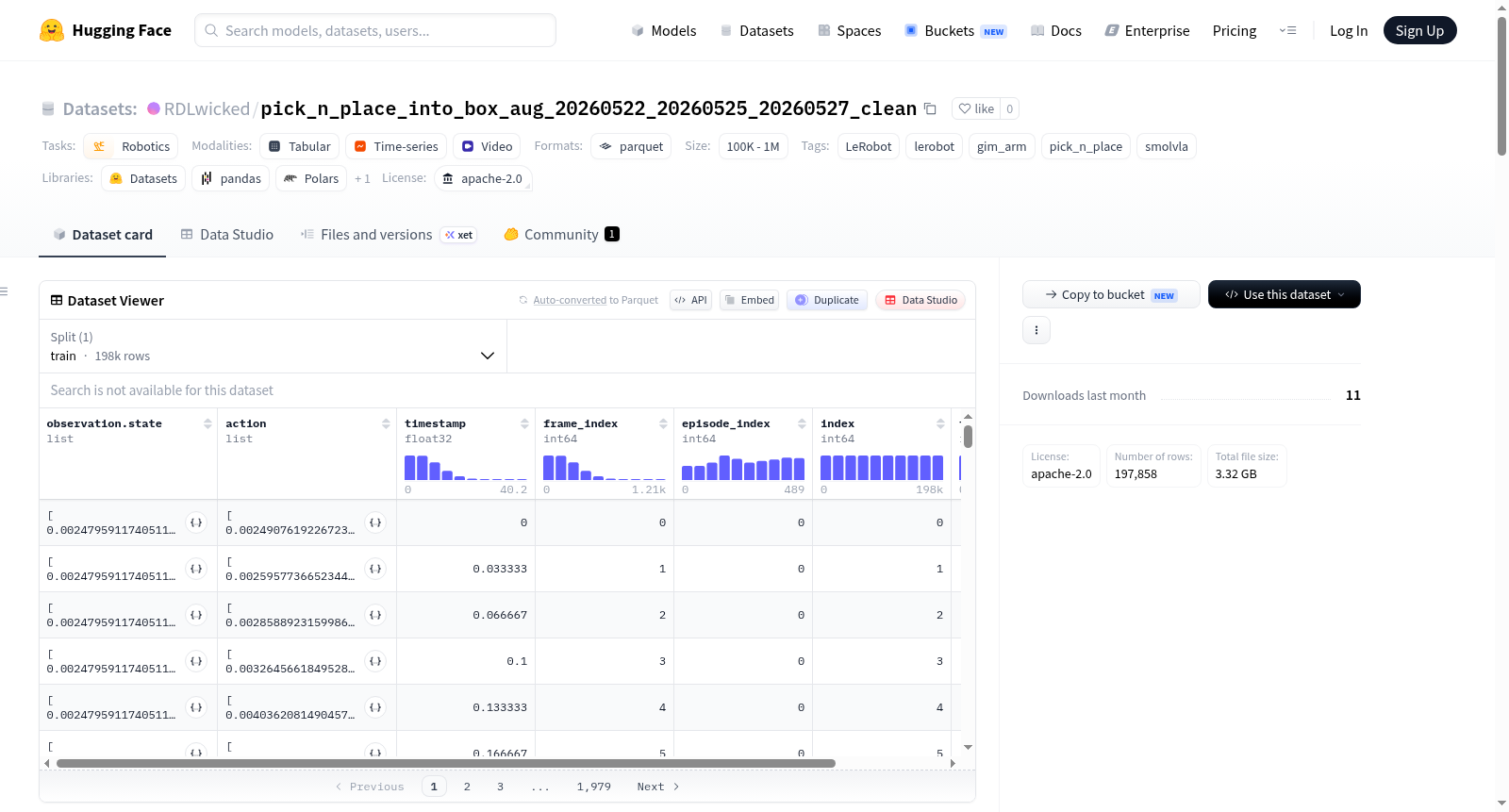The width and height of the screenshot is (1509, 812).
Task: Click the Duplicate button
Action: [827, 300]
